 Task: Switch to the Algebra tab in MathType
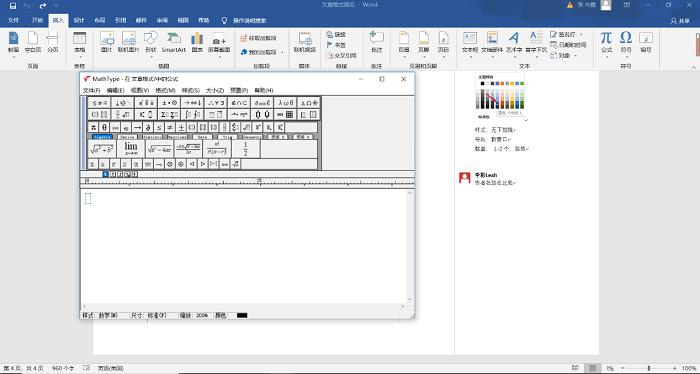point(102,137)
